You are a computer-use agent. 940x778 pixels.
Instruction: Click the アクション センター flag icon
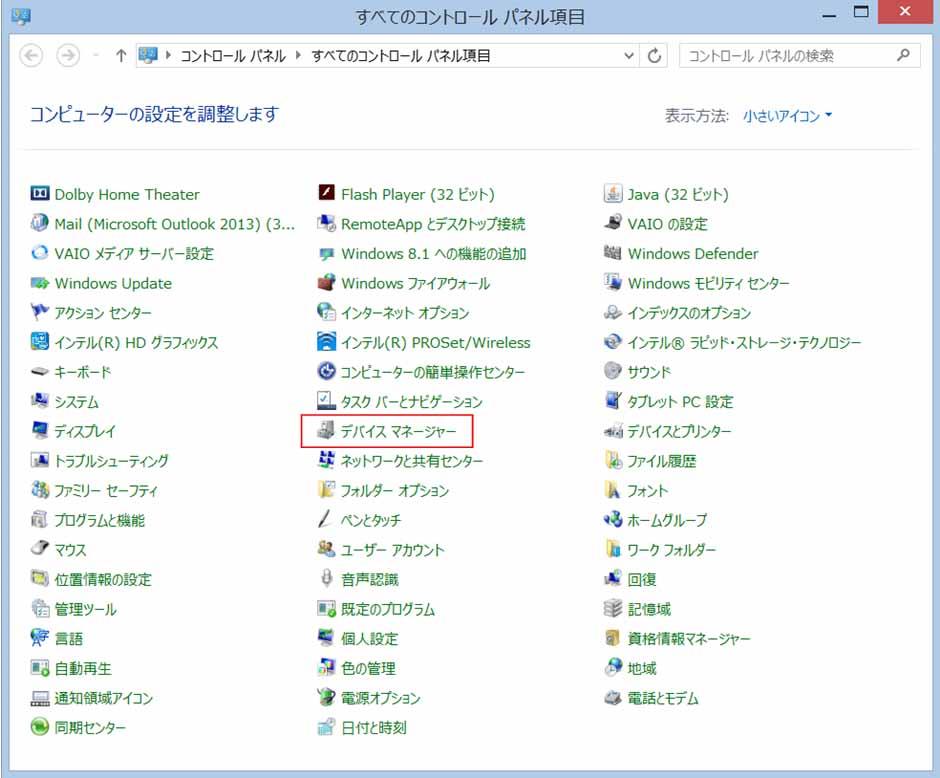(40, 312)
